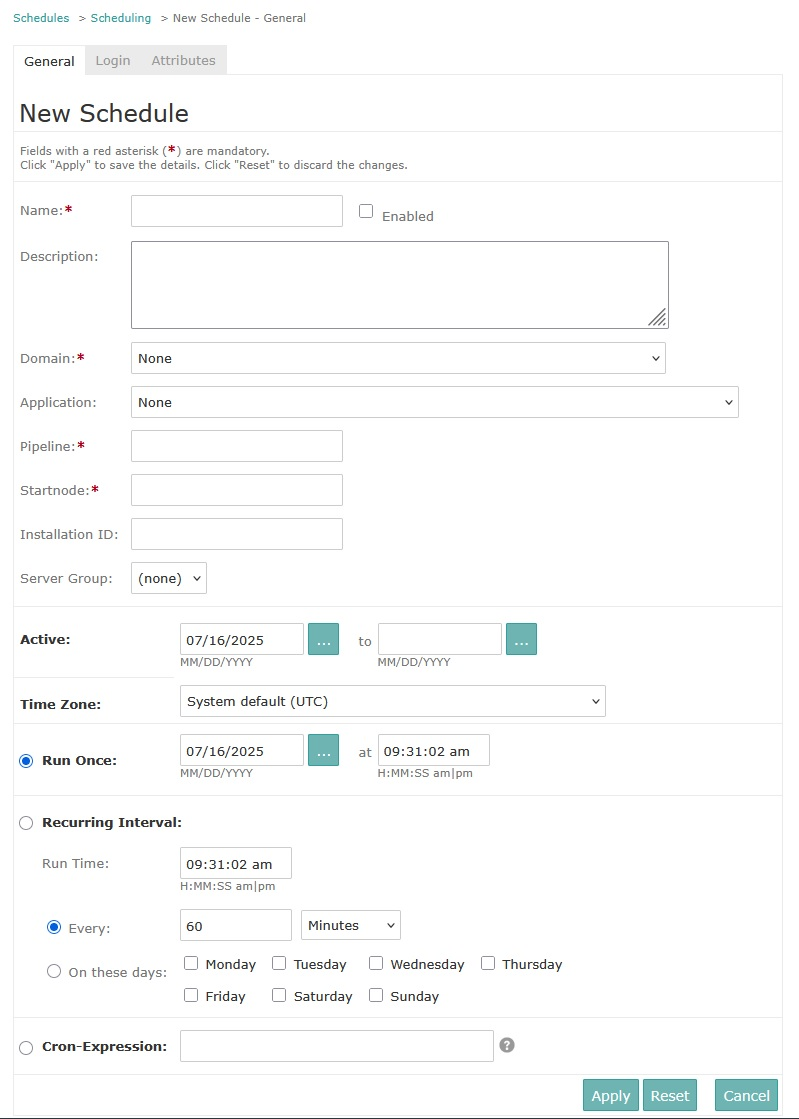Viewport: 799px width, 1119px height.
Task: Open the Server Group dropdown
Action: tap(168, 578)
